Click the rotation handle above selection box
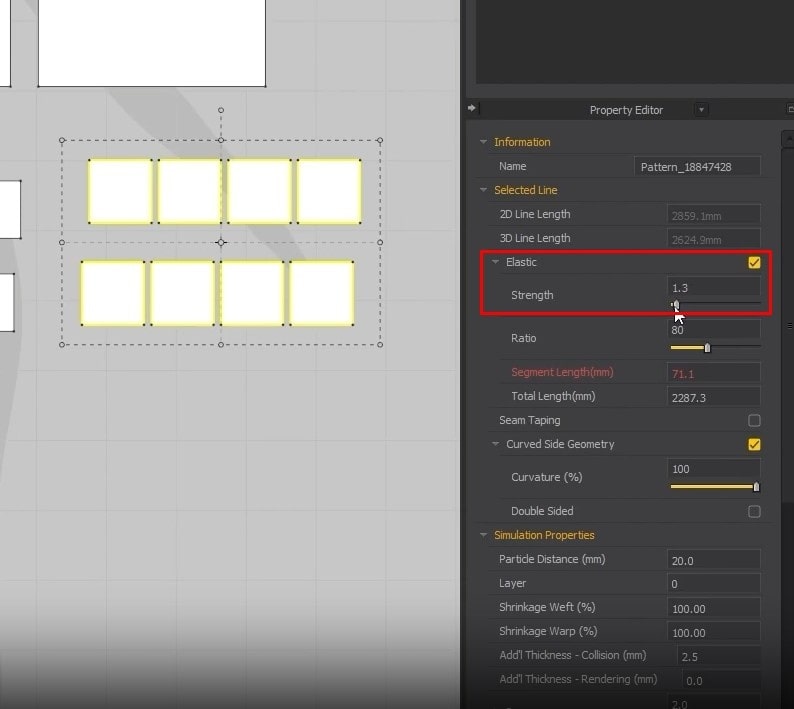Image resolution: width=794 pixels, height=709 pixels. pyautogui.click(x=221, y=110)
